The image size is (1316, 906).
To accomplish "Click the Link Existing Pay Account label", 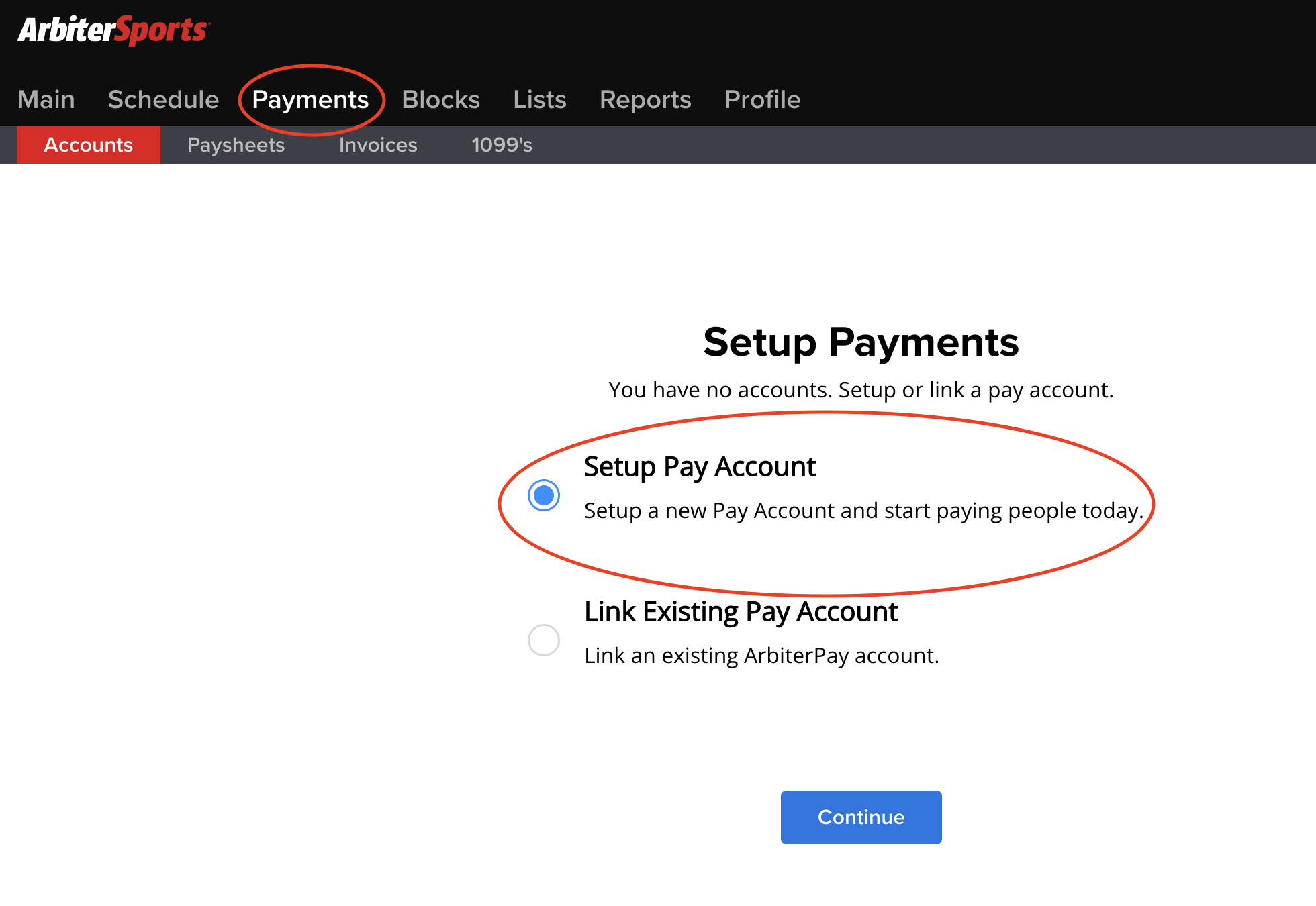I will tap(741, 612).
